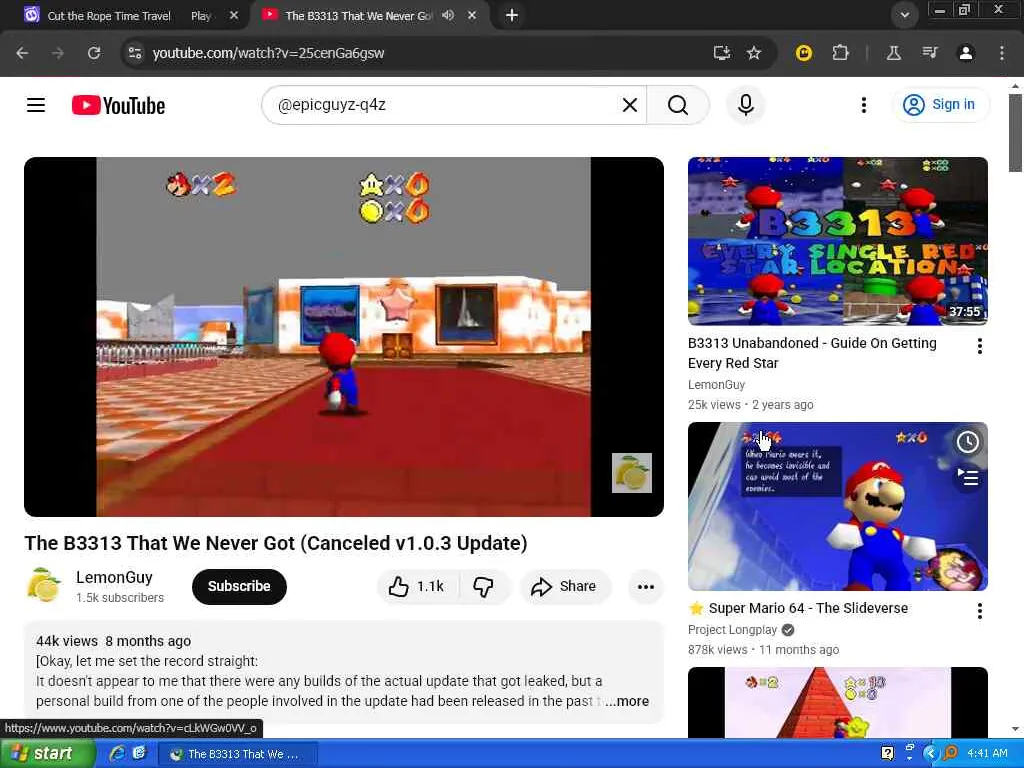Image resolution: width=1024 pixels, height=768 pixels.
Task: Open the B3313 Every Red Star thumbnail
Action: click(x=837, y=241)
